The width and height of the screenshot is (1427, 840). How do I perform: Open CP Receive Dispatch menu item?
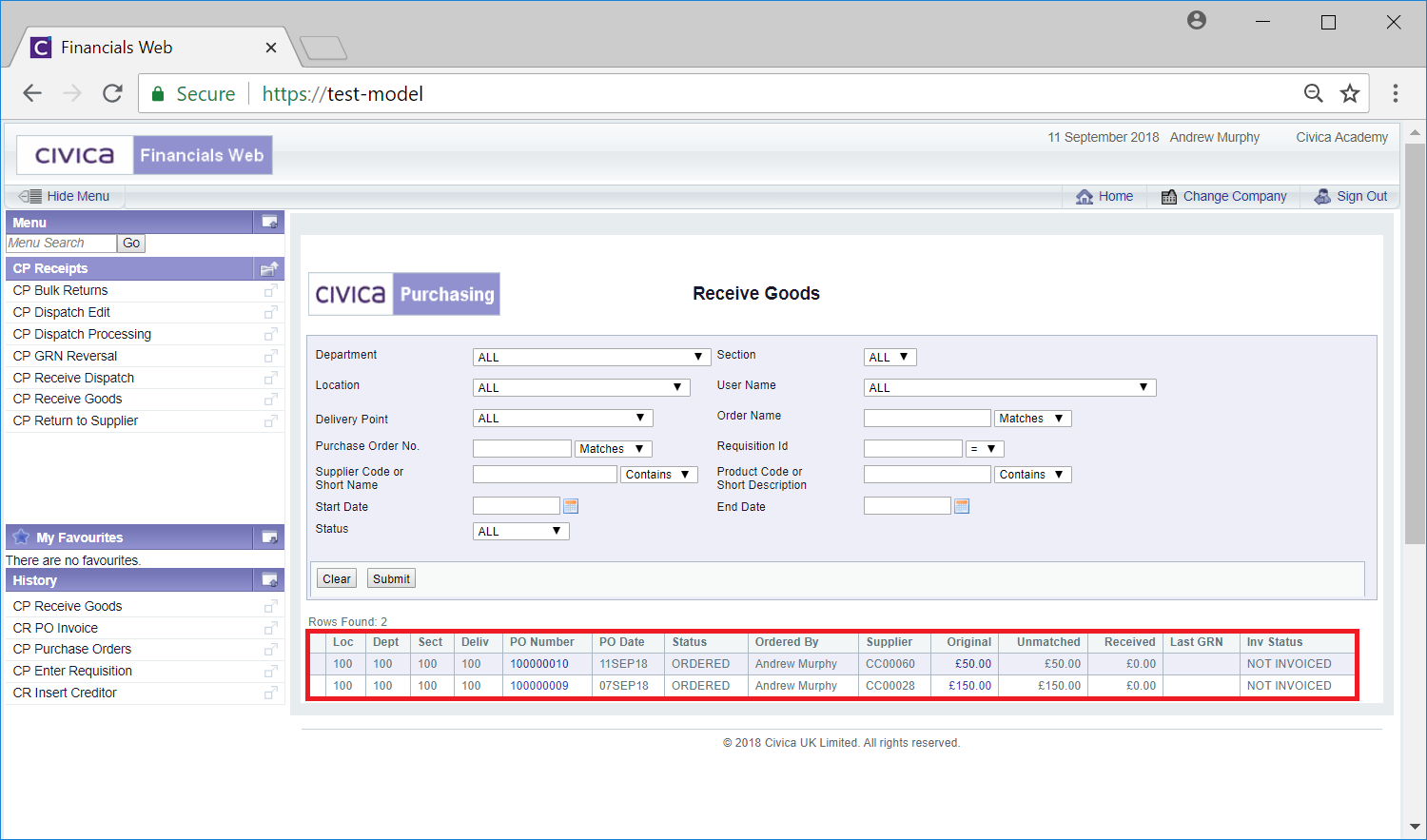73,378
